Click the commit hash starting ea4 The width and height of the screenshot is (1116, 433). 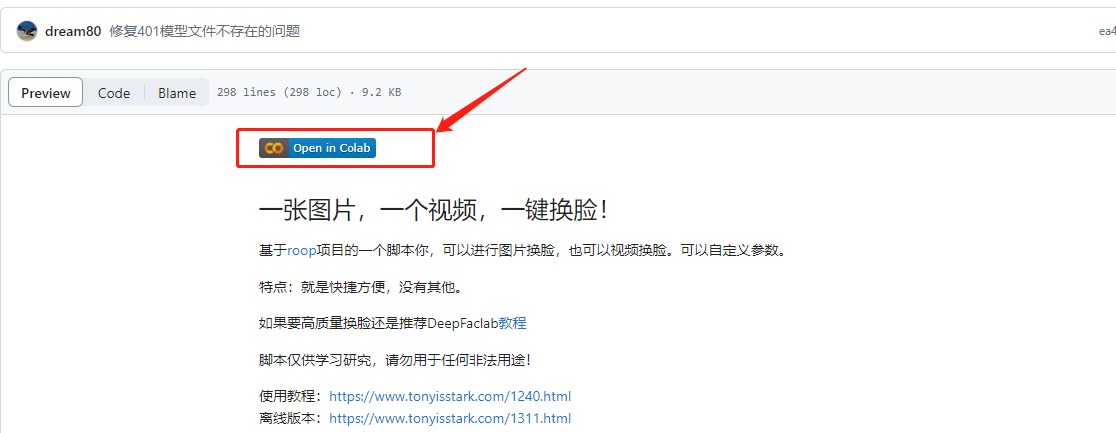pos(1107,31)
